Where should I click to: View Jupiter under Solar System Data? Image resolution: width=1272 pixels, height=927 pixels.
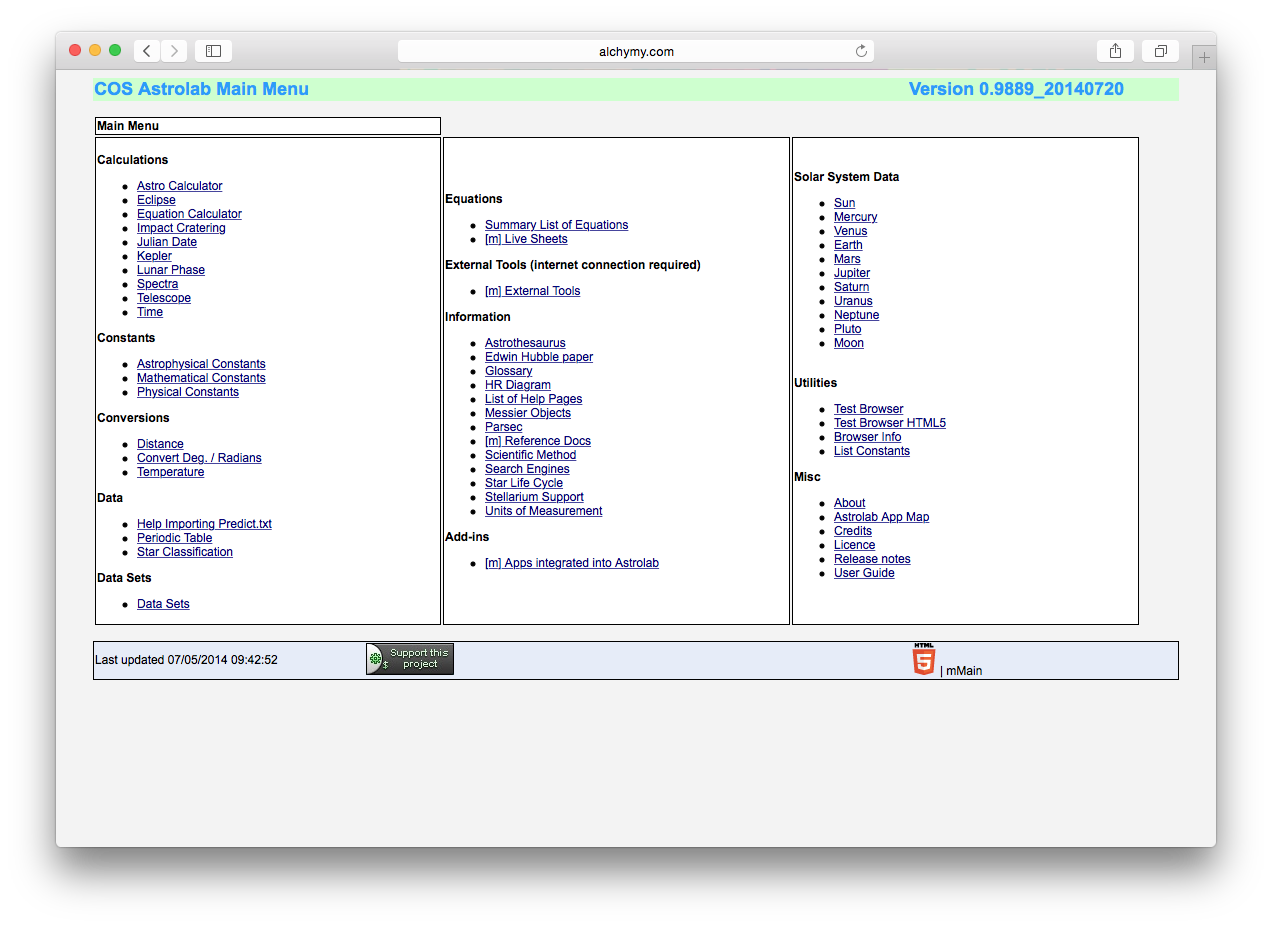tap(851, 272)
